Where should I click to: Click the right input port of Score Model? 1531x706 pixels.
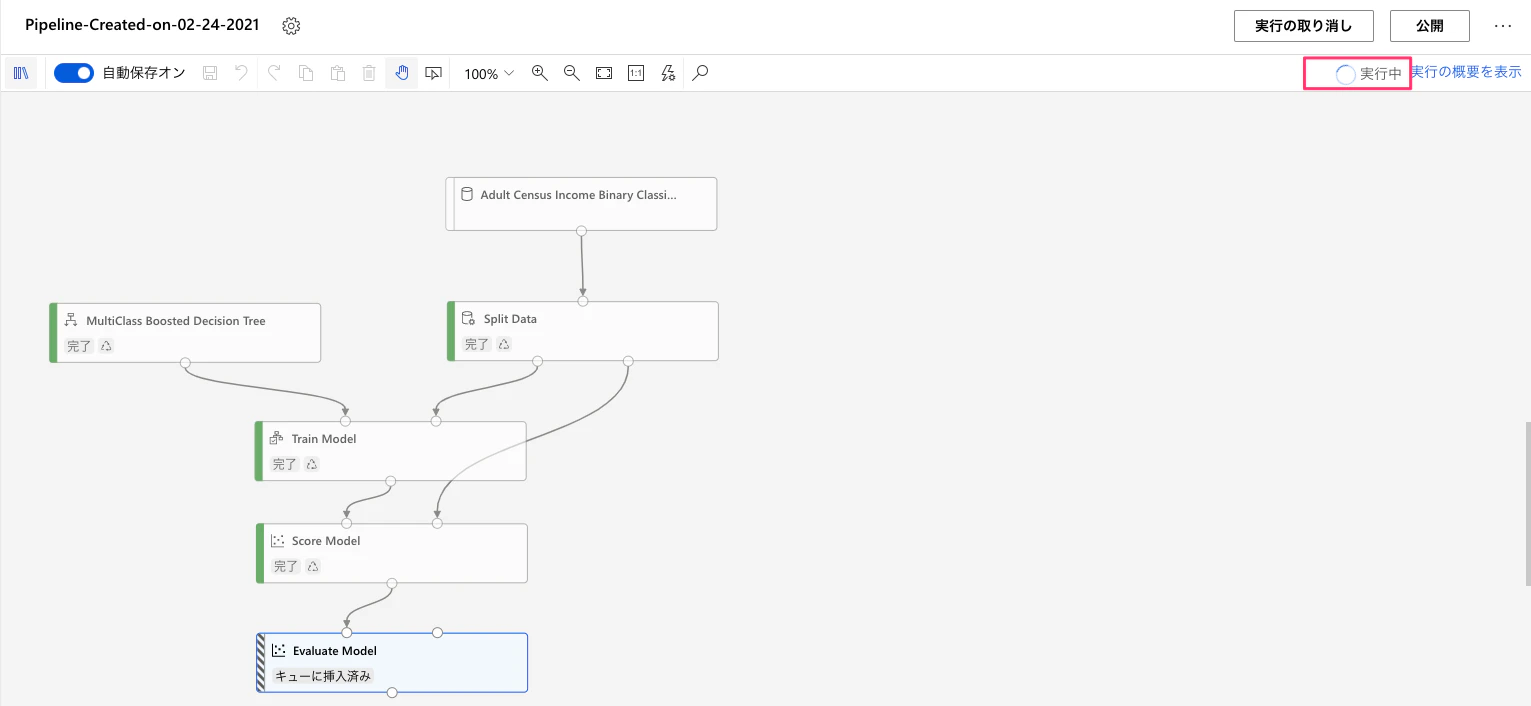(x=437, y=523)
